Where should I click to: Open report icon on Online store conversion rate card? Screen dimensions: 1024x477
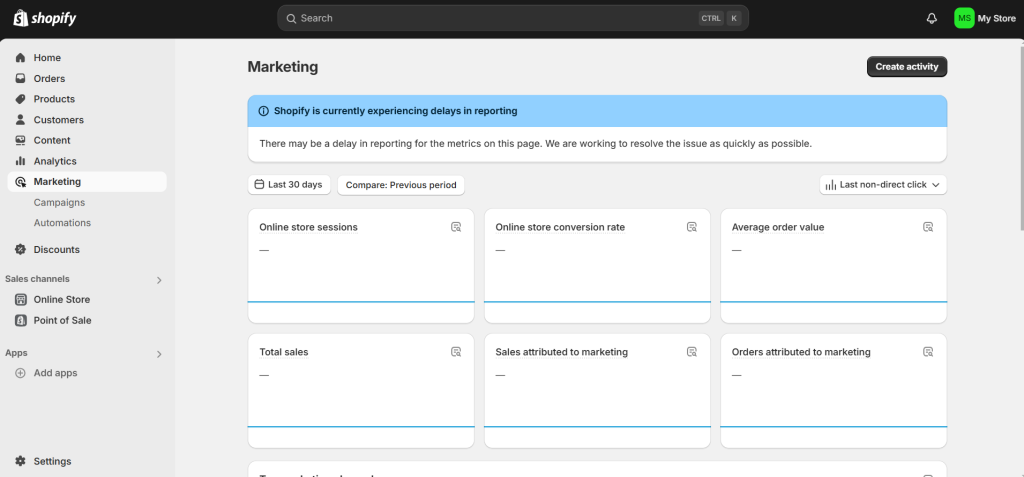[x=691, y=227]
